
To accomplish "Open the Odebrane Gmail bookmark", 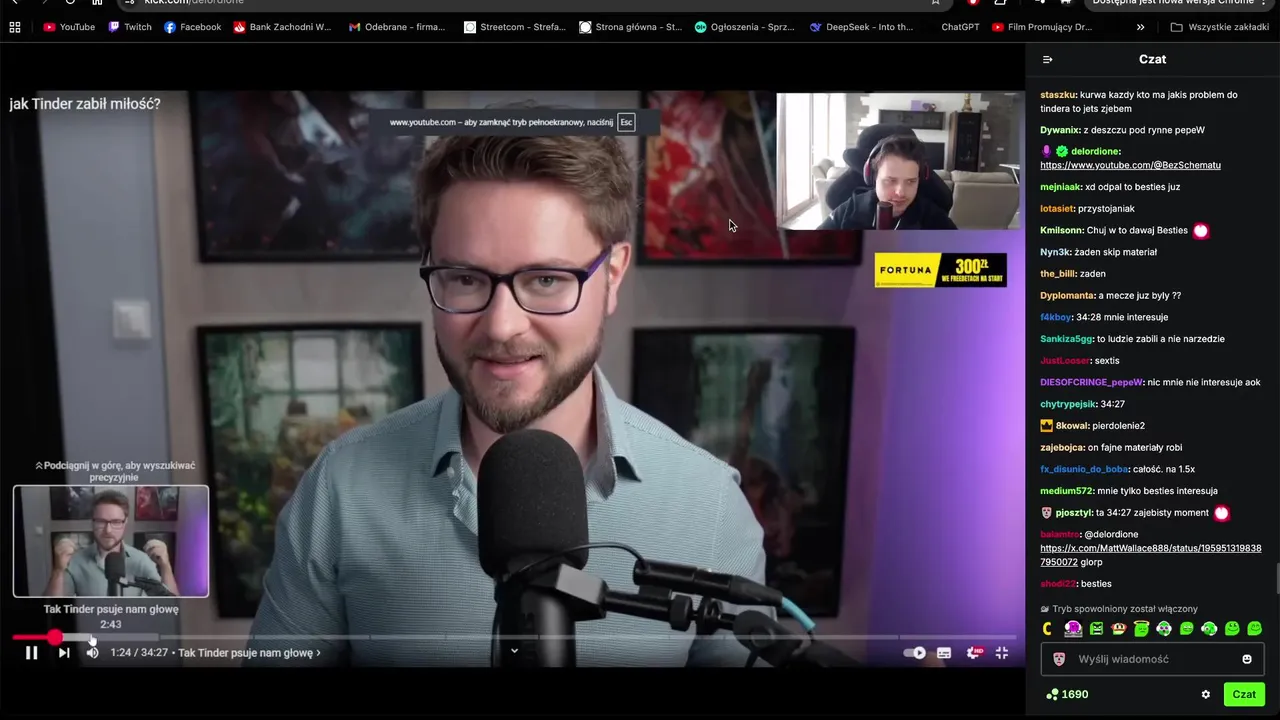I will (397, 27).
